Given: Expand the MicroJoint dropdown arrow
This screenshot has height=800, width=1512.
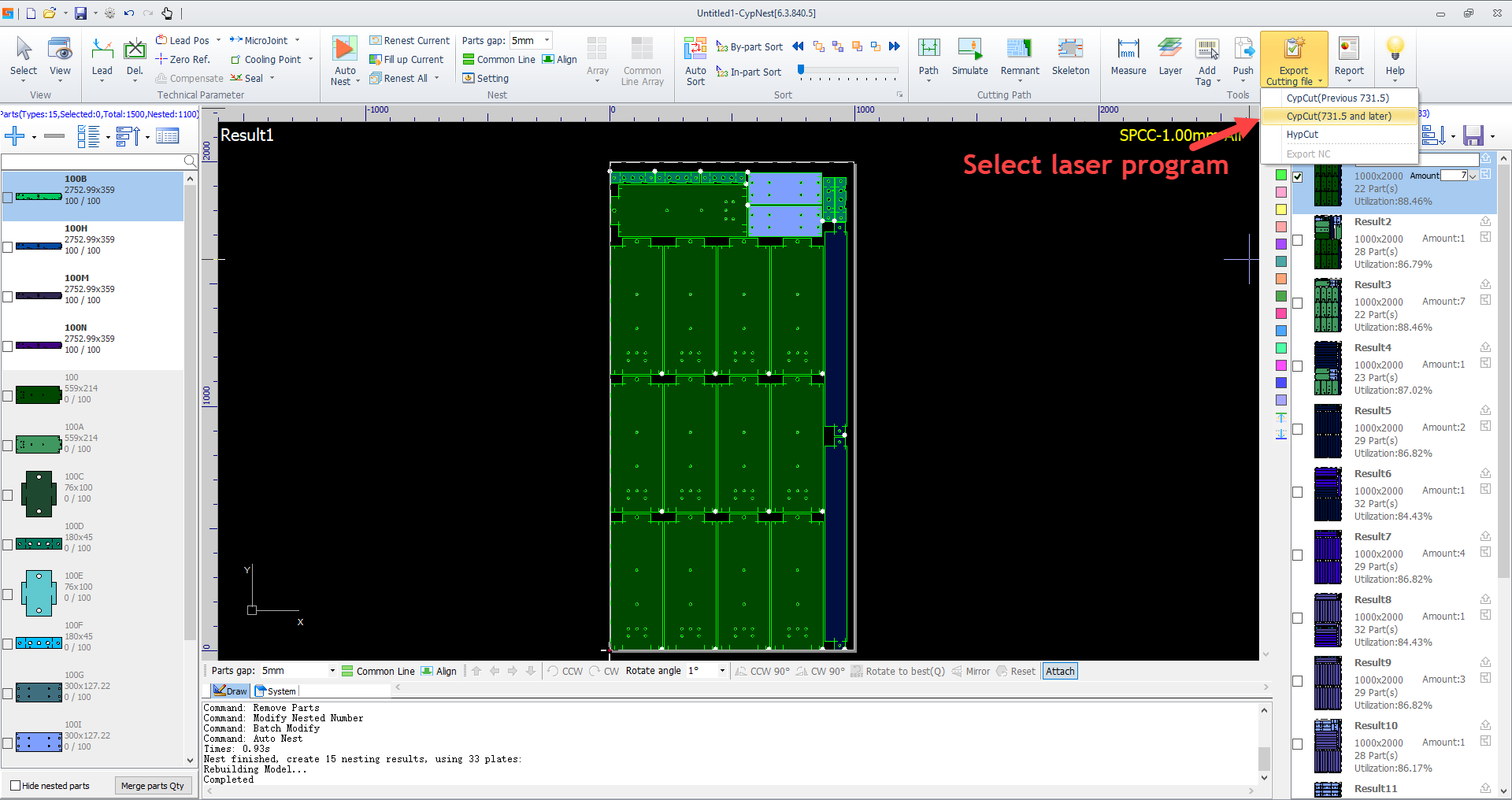Looking at the screenshot, I should point(297,40).
